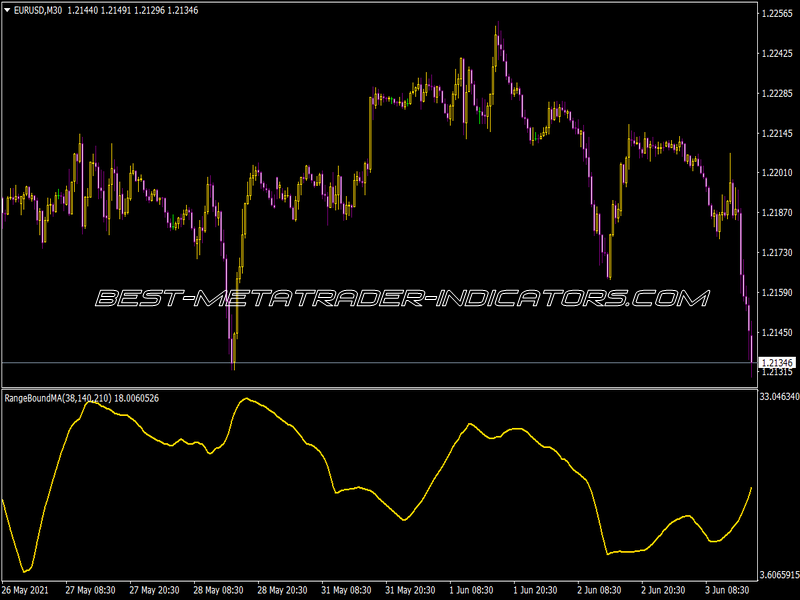Click the indicator scale minimum 3.606591
The height and width of the screenshot is (600, 800).
tap(780, 575)
